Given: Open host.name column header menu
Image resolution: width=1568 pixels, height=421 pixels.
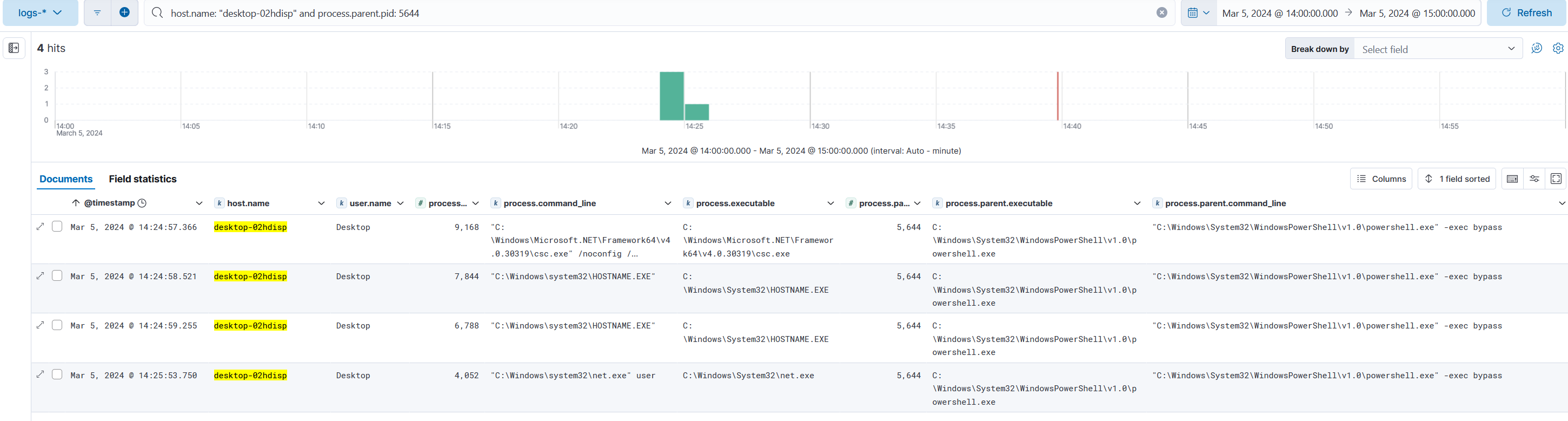Looking at the screenshot, I should (321, 203).
